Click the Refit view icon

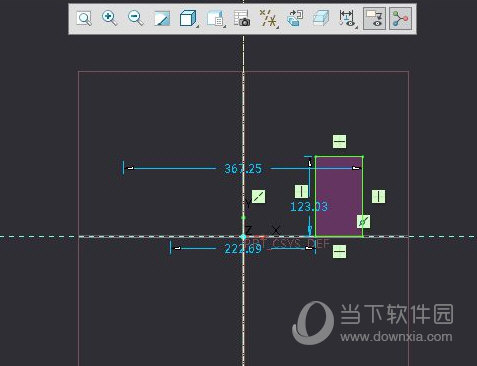84,19
